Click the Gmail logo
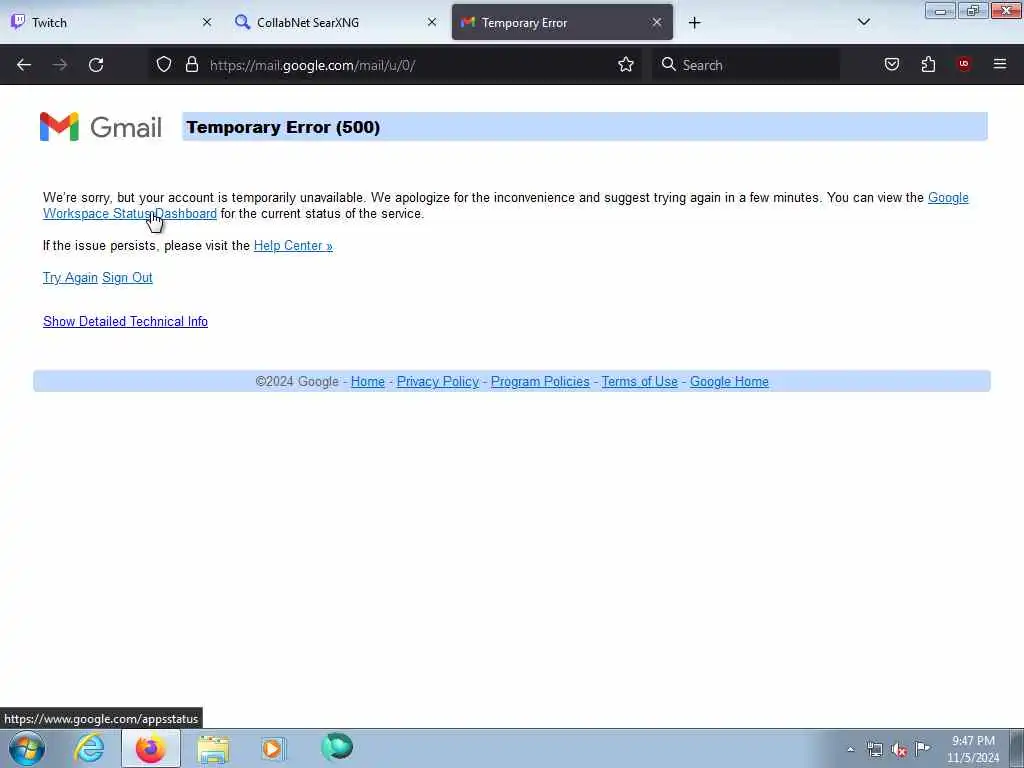1024x768 pixels. point(101,127)
